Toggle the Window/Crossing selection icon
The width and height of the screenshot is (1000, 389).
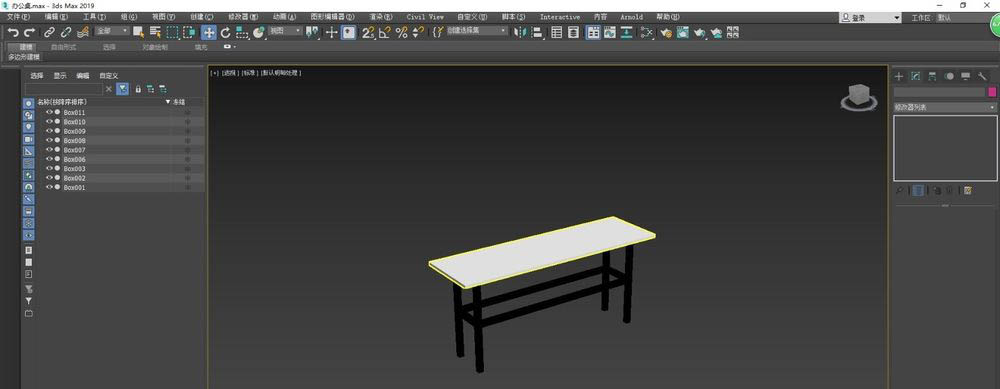[189, 32]
